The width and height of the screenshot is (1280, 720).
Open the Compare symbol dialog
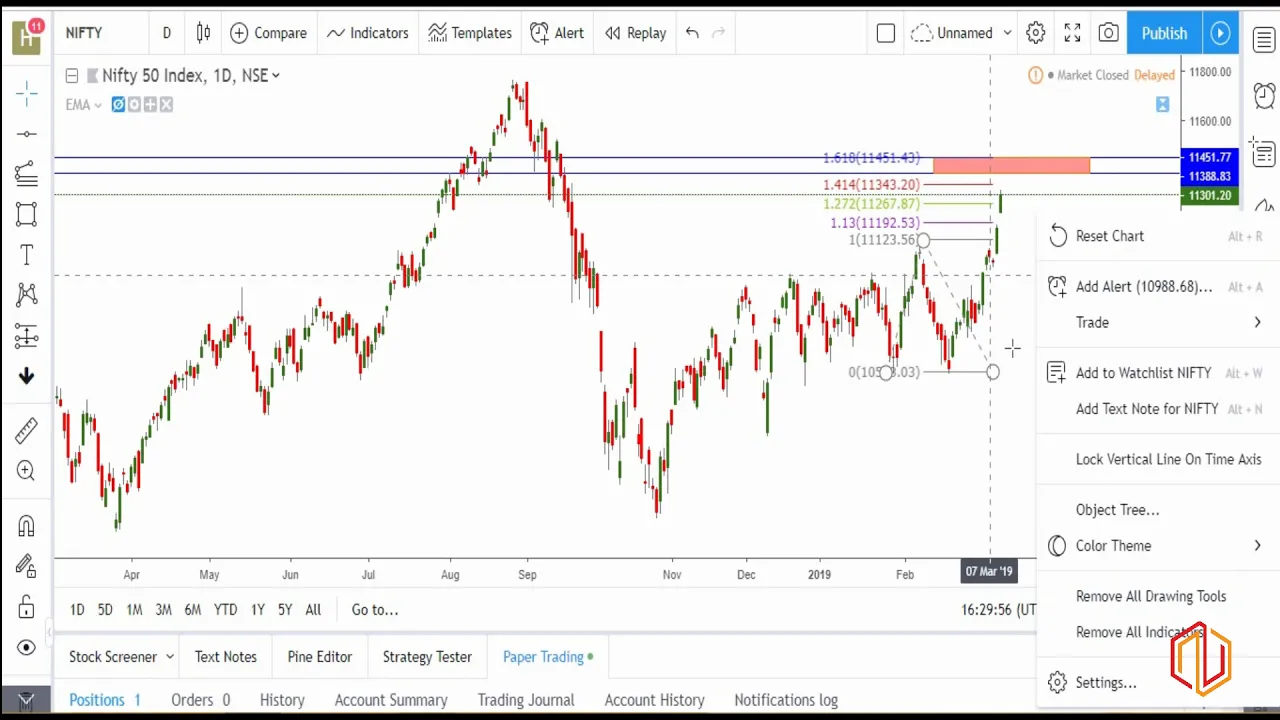click(268, 33)
